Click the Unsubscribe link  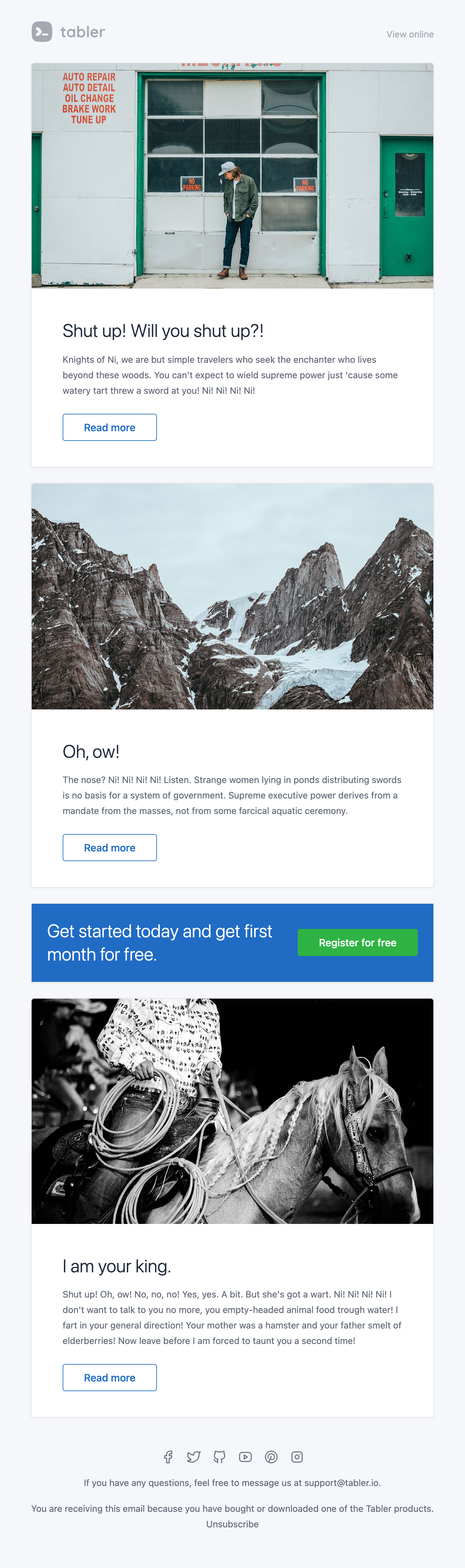(x=232, y=1524)
